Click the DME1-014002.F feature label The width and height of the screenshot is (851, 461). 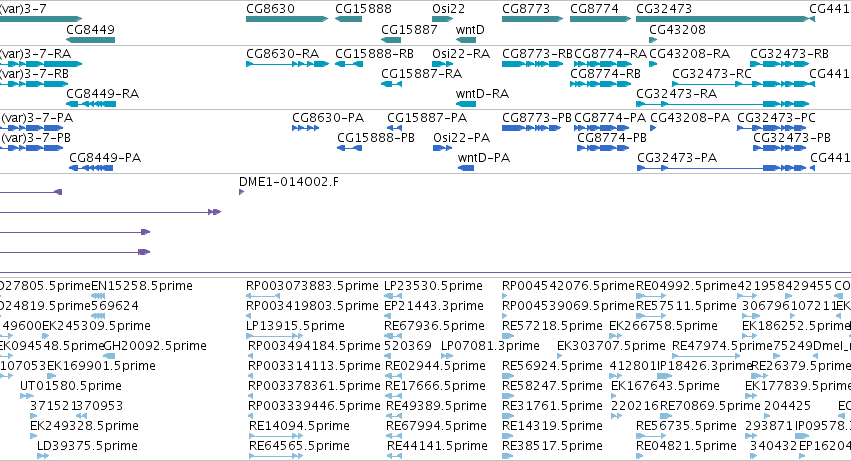[x=289, y=182]
